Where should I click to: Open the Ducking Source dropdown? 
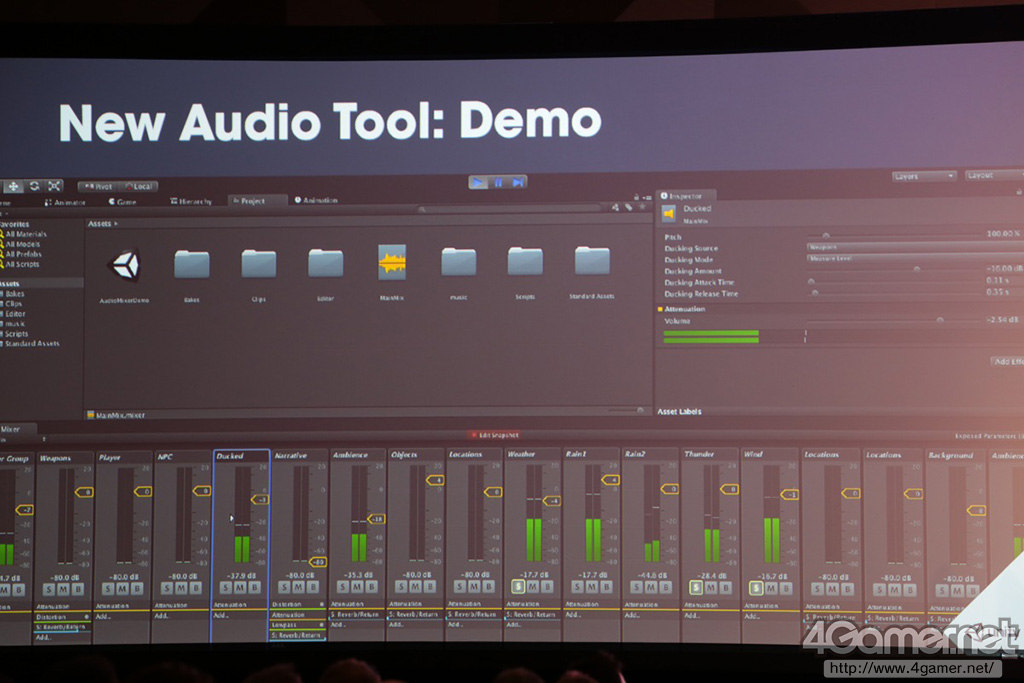tap(915, 247)
